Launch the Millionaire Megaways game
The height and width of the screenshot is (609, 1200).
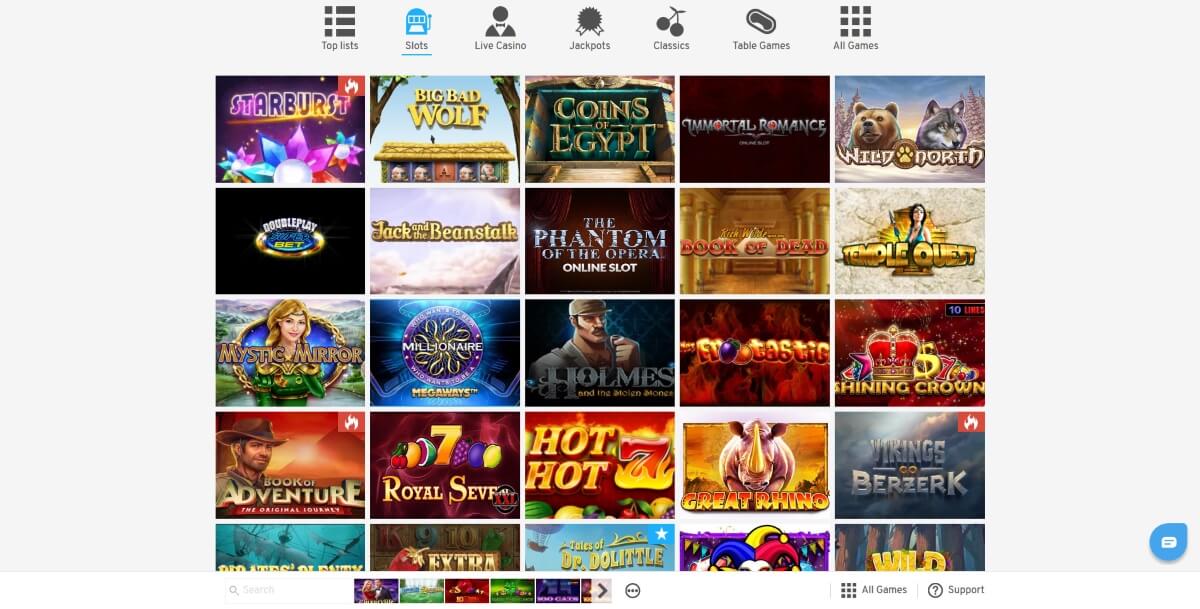click(445, 353)
